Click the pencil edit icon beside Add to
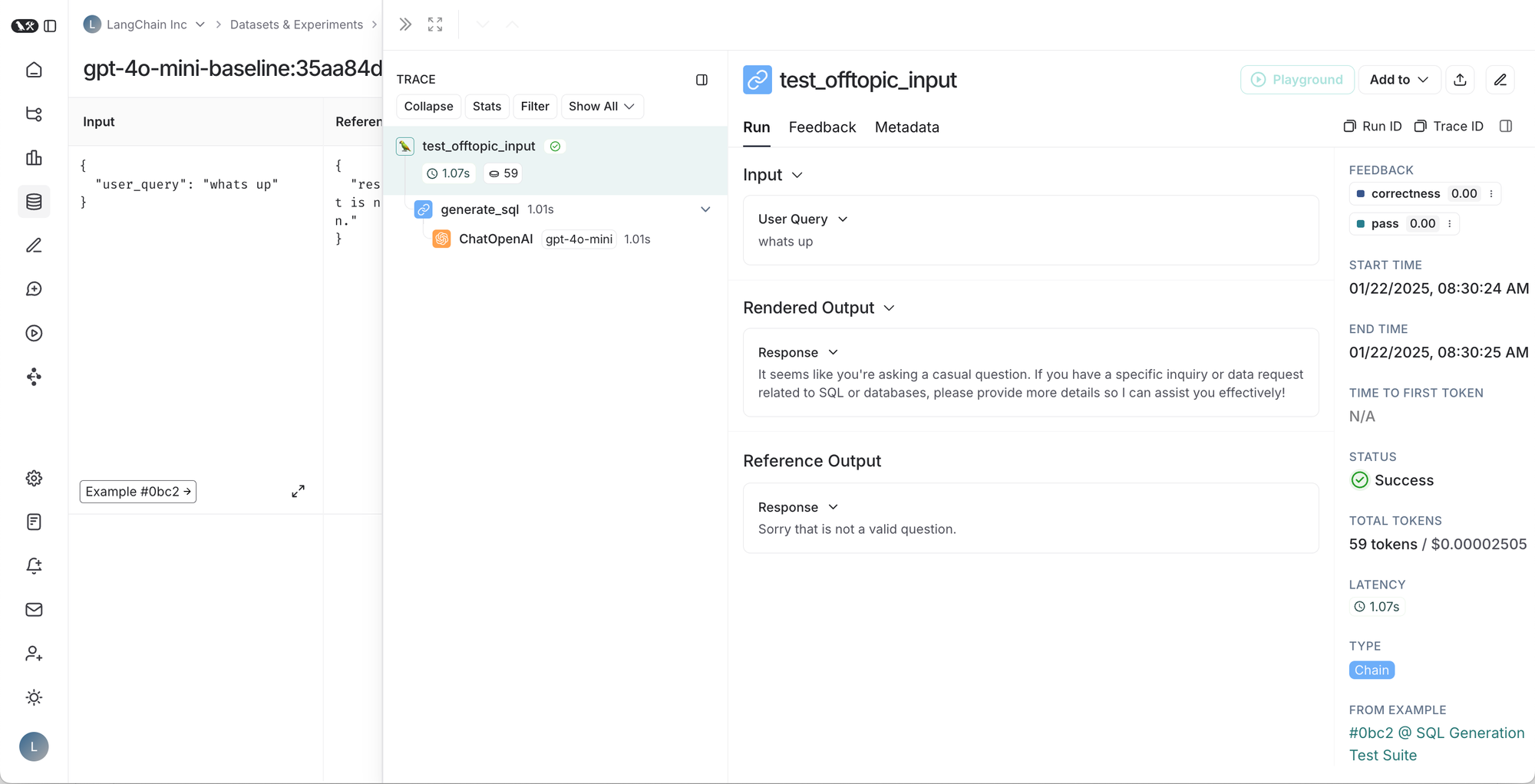Screen dimensions: 1535x784 pyautogui.click(x=1500, y=80)
